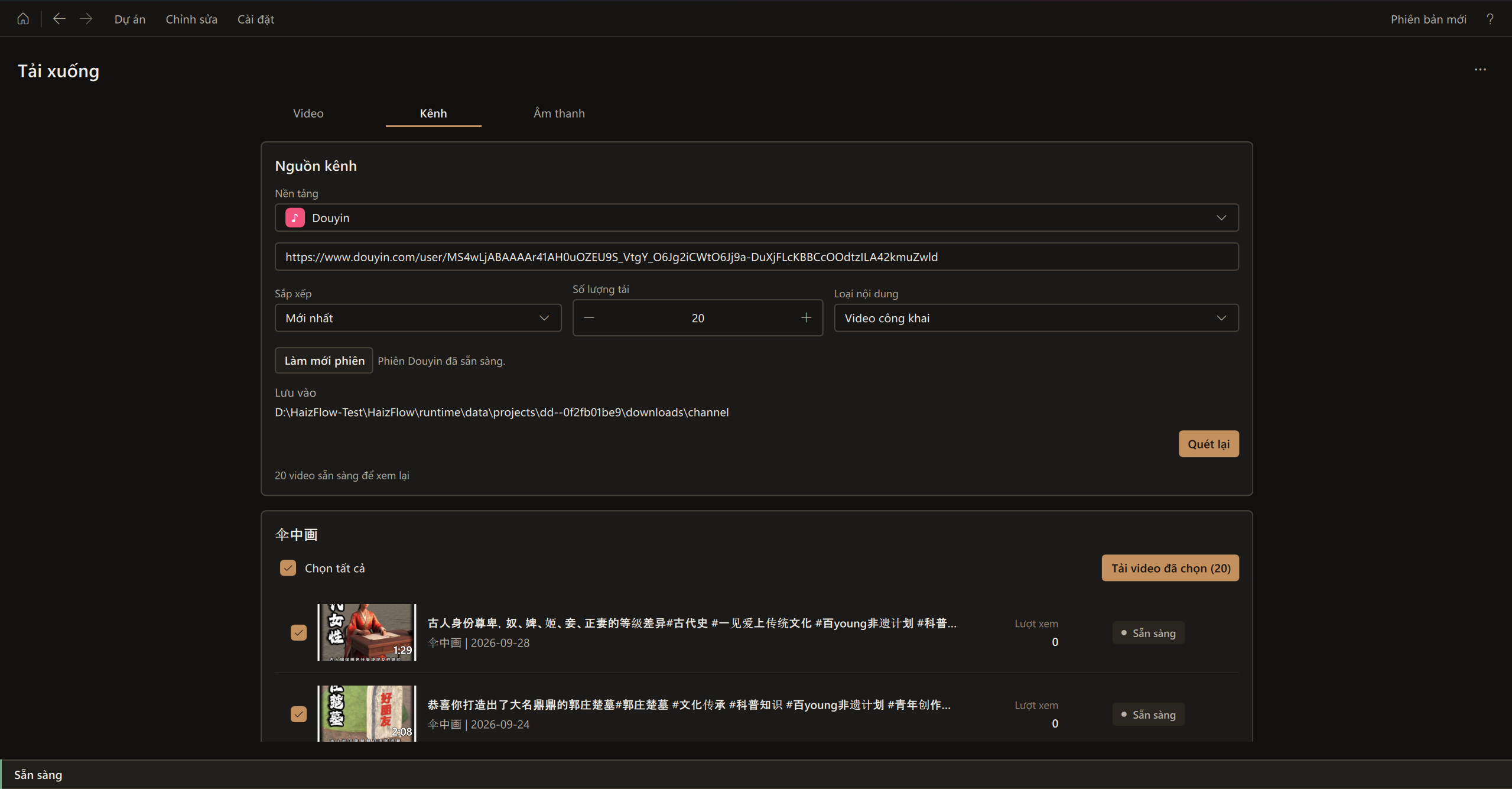This screenshot has height=789, width=1512.
Task: Navigate forward with the right arrow
Action: (86, 19)
